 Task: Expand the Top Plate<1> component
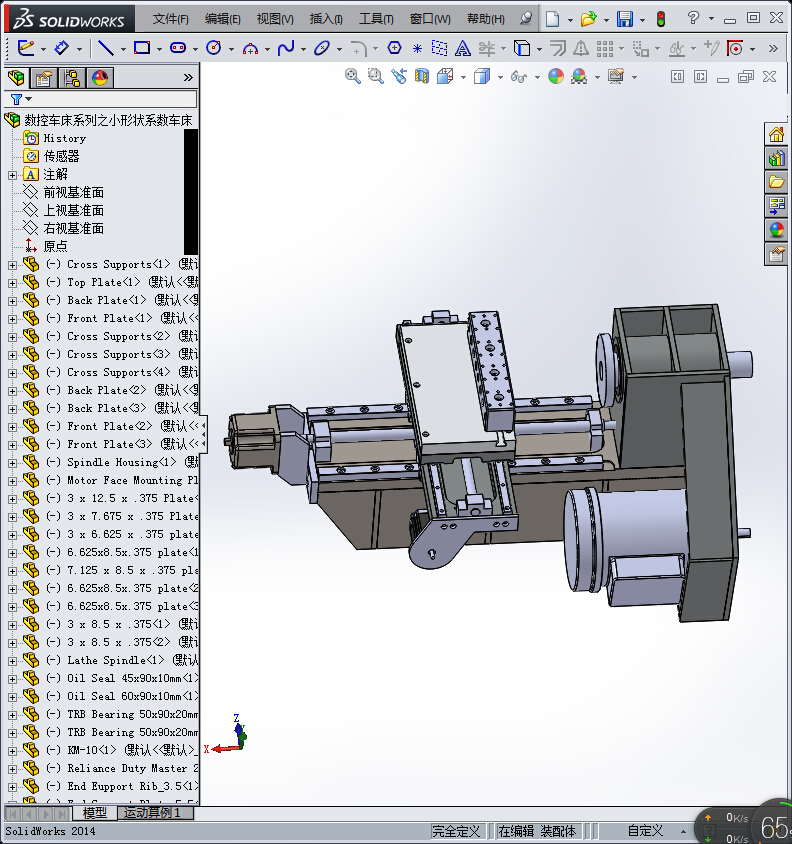pyautogui.click(x=12, y=283)
